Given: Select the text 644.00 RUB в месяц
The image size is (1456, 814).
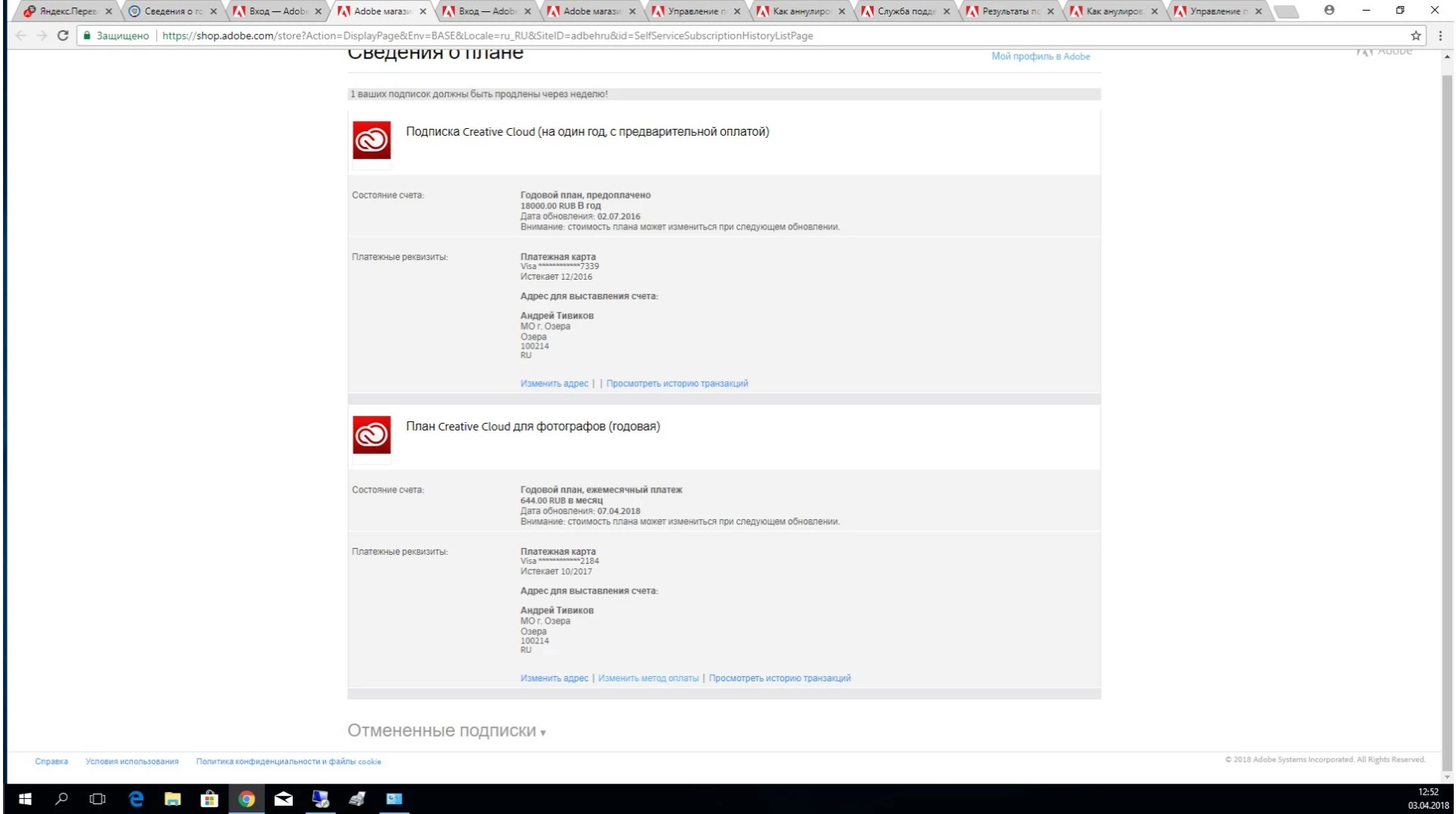Looking at the screenshot, I should point(561,500).
